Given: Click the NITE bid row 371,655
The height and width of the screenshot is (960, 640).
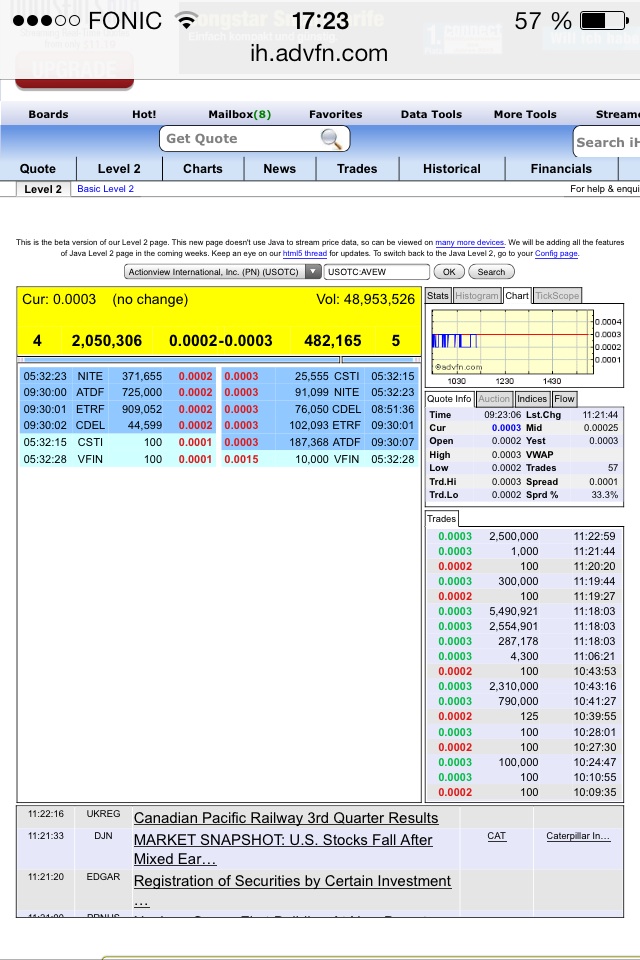Looking at the screenshot, I should (118, 376).
